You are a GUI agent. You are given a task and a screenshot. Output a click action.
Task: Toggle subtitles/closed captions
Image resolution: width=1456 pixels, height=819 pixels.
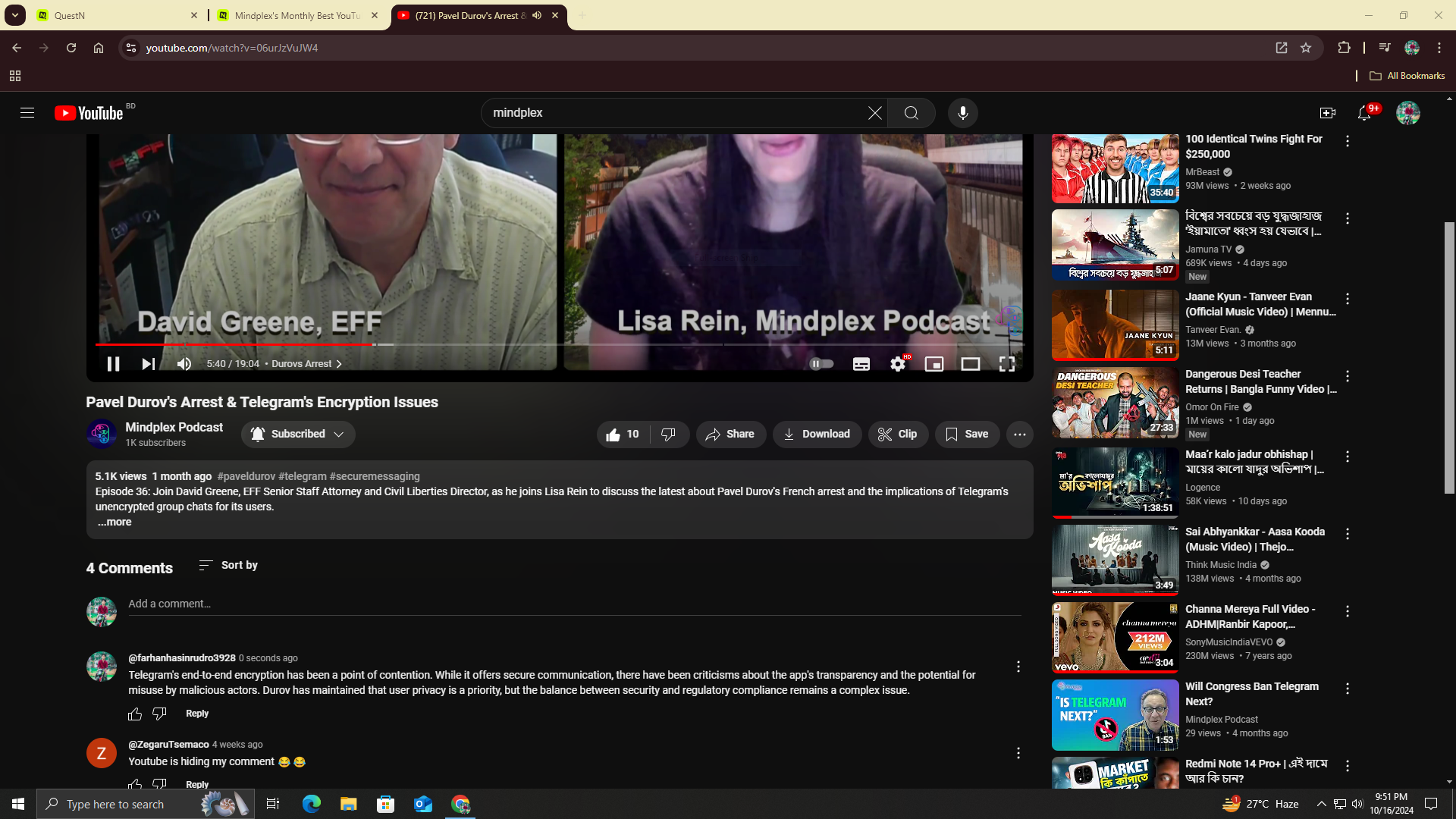[x=861, y=364]
